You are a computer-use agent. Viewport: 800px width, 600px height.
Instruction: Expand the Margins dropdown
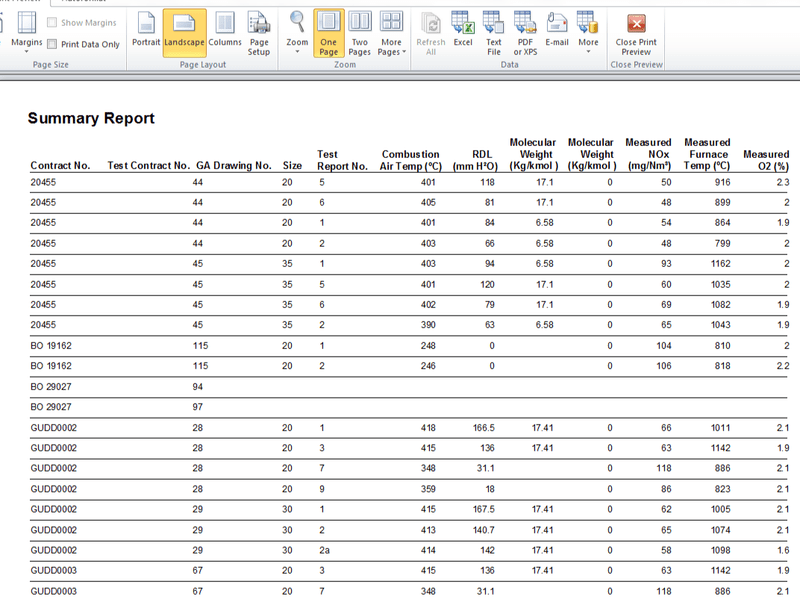coord(27,32)
